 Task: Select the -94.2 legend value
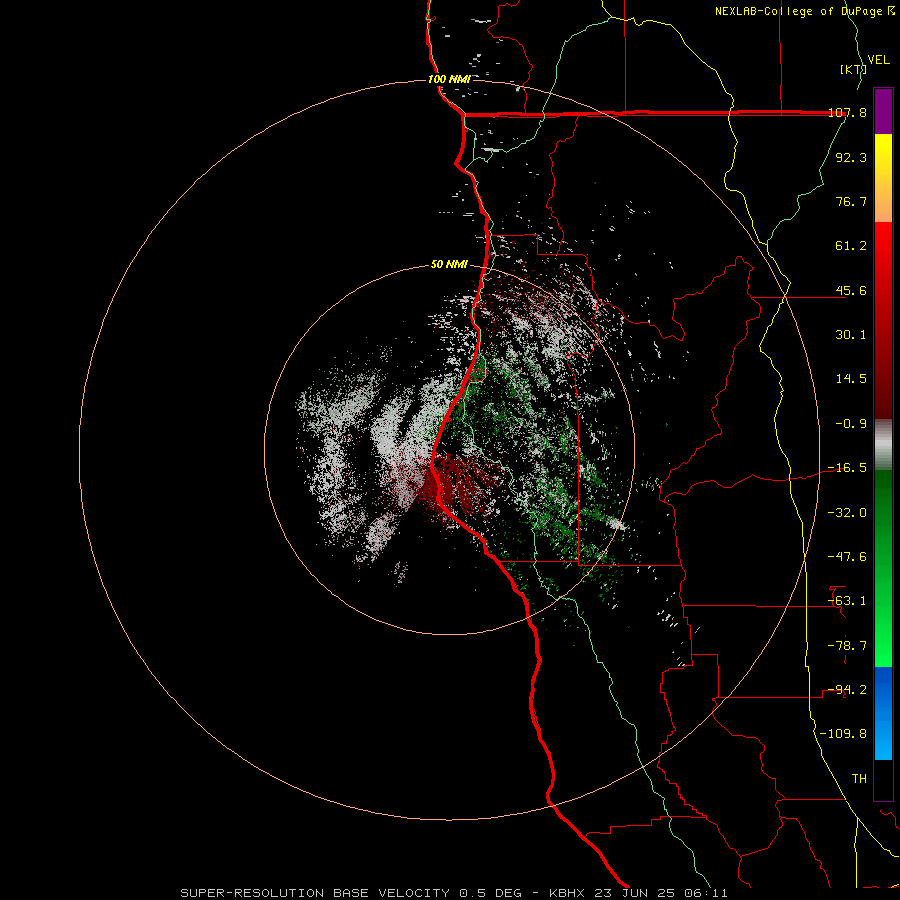[x=847, y=690]
